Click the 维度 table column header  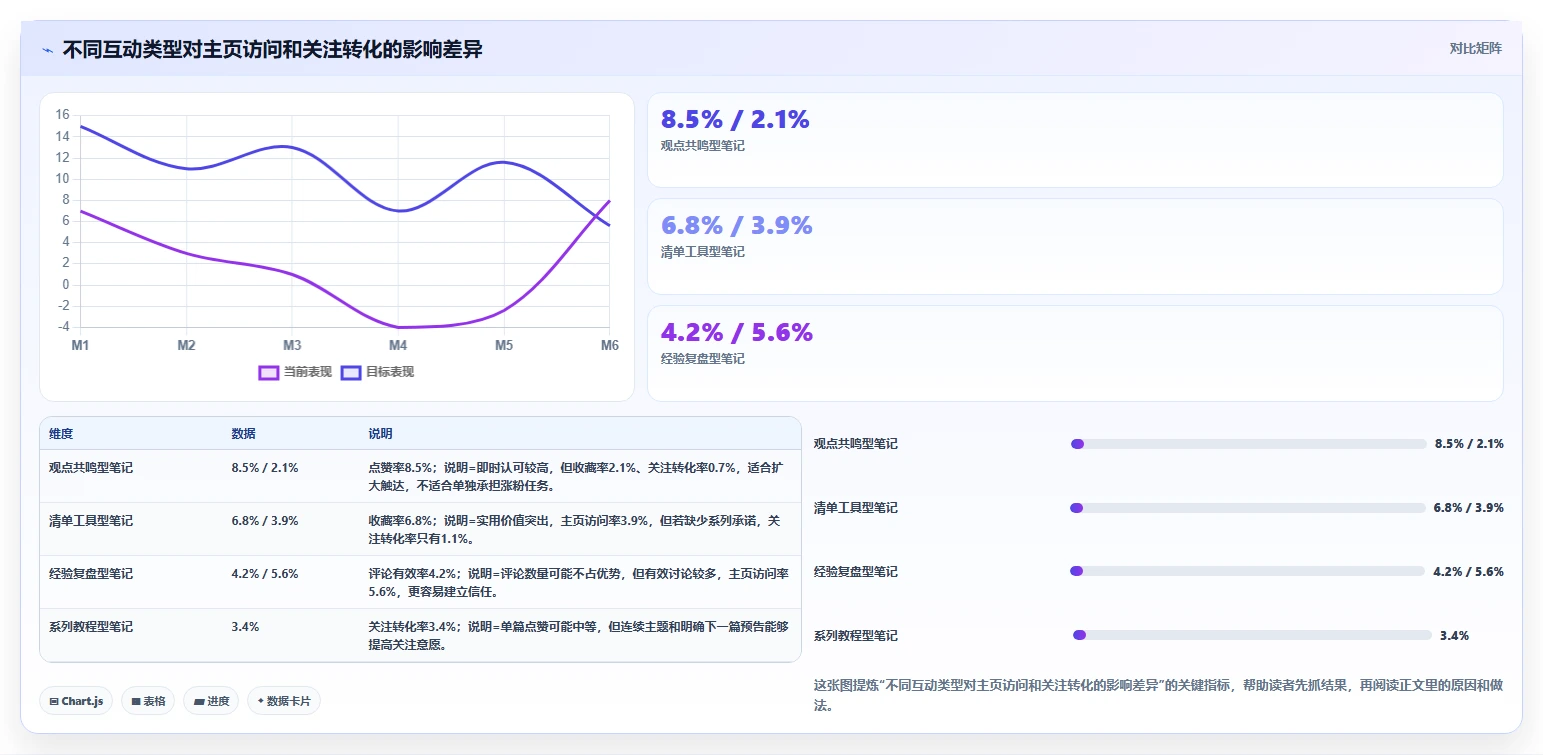click(61, 434)
